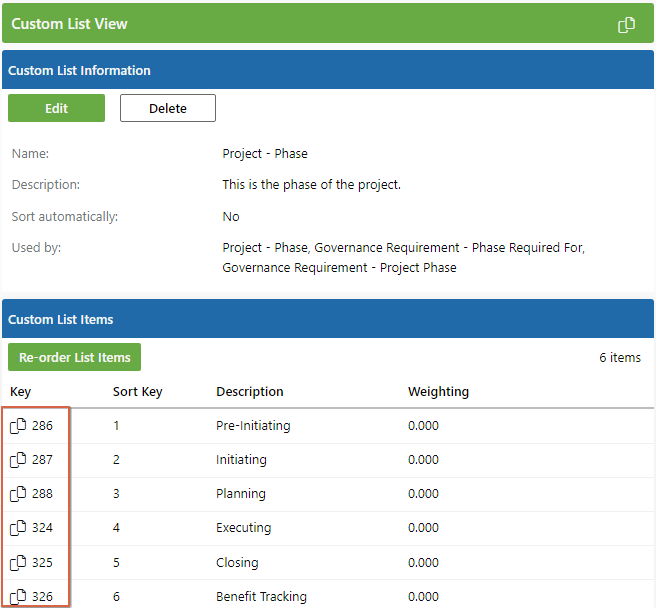Click the Initiating description cell
The width and height of the screenshot is (656, 608).
(241, 460)
